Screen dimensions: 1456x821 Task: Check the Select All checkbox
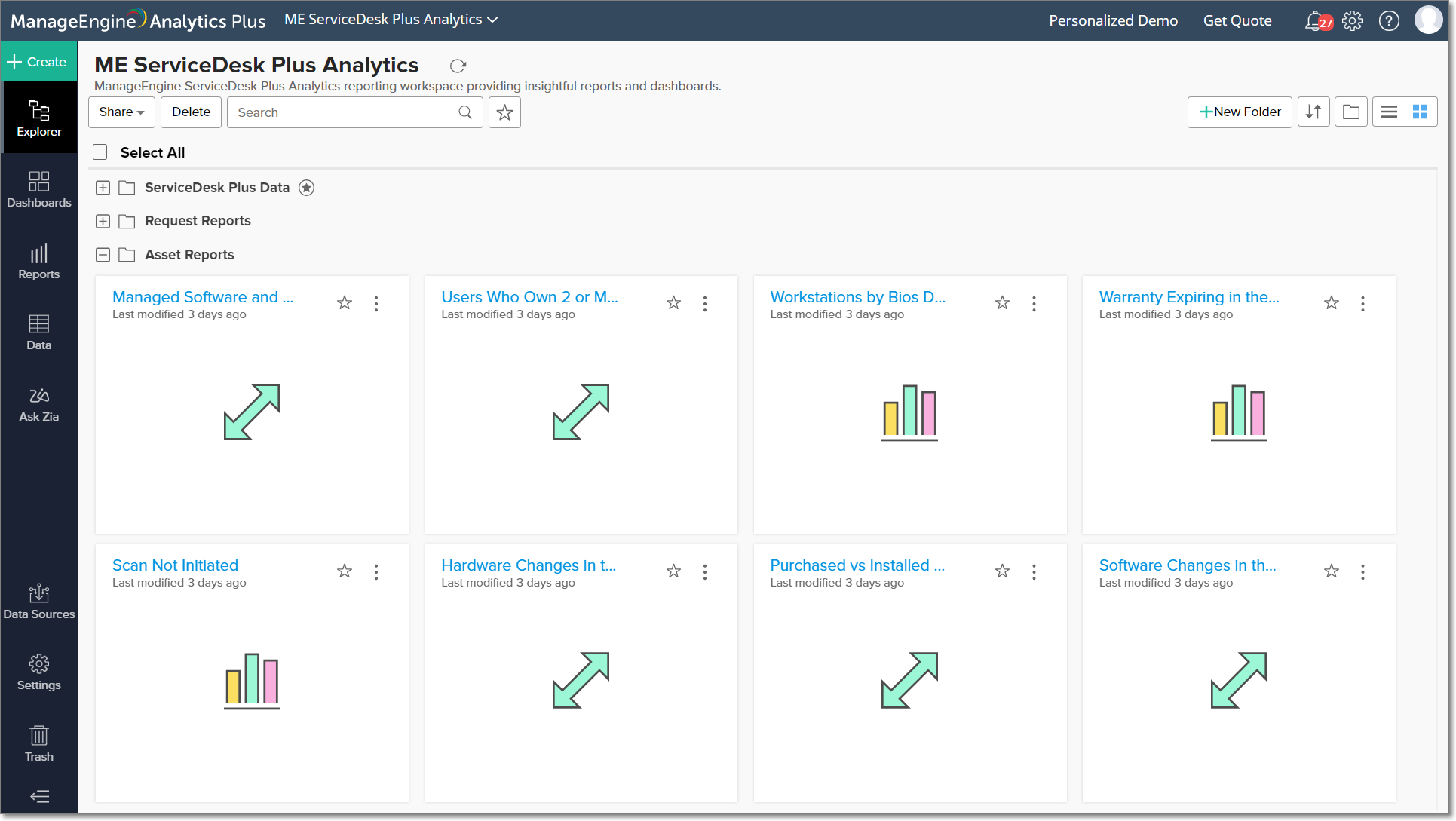(100, 152)
